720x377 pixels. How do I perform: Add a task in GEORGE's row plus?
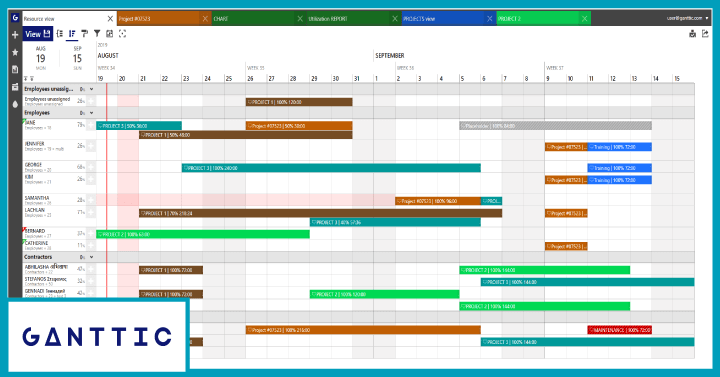(x=91, y=167)
